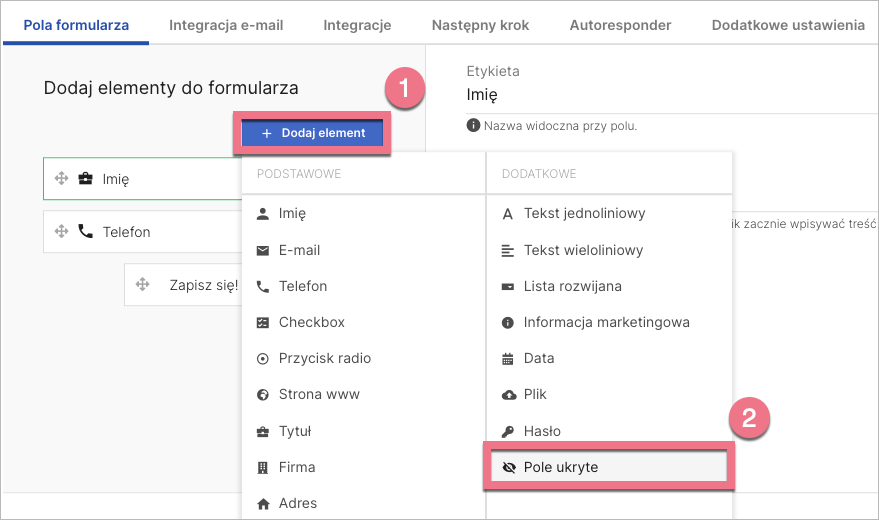Insert the Lista rozwijana dropdown element
879x520 pixels.
point(572,286)
